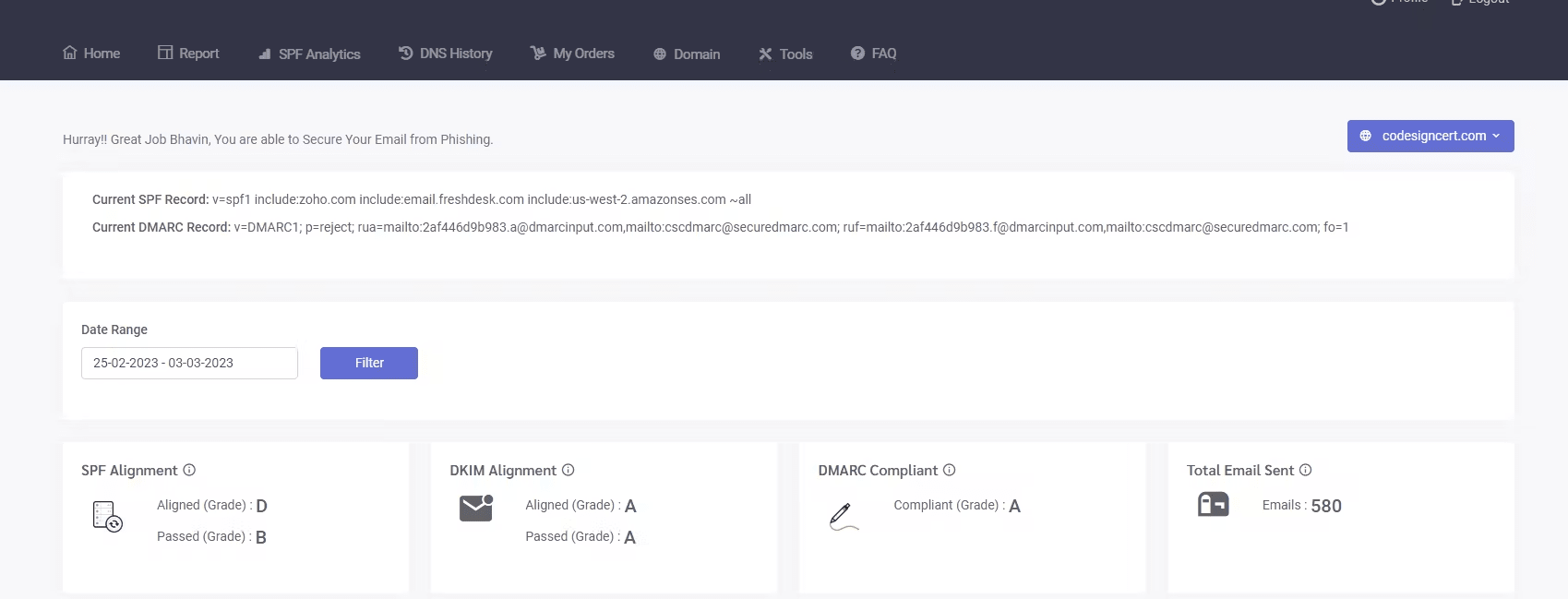This screenshot has height=599, width=1568.
Task: Click the DMARC signature pen icon
Action: [843, 516]
